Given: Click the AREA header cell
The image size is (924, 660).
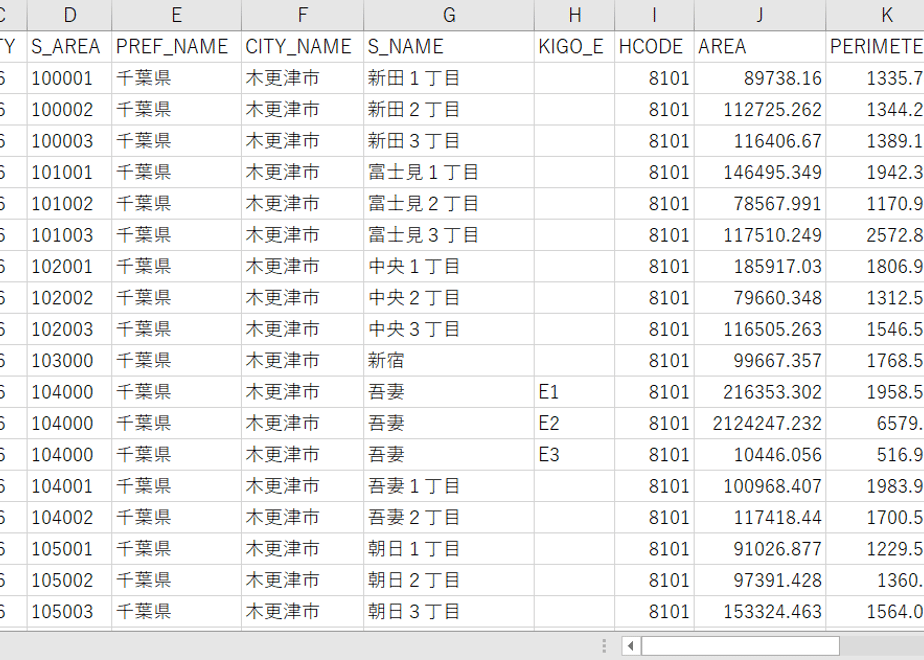Looking at the screenshot, I should tap(760, 47).
